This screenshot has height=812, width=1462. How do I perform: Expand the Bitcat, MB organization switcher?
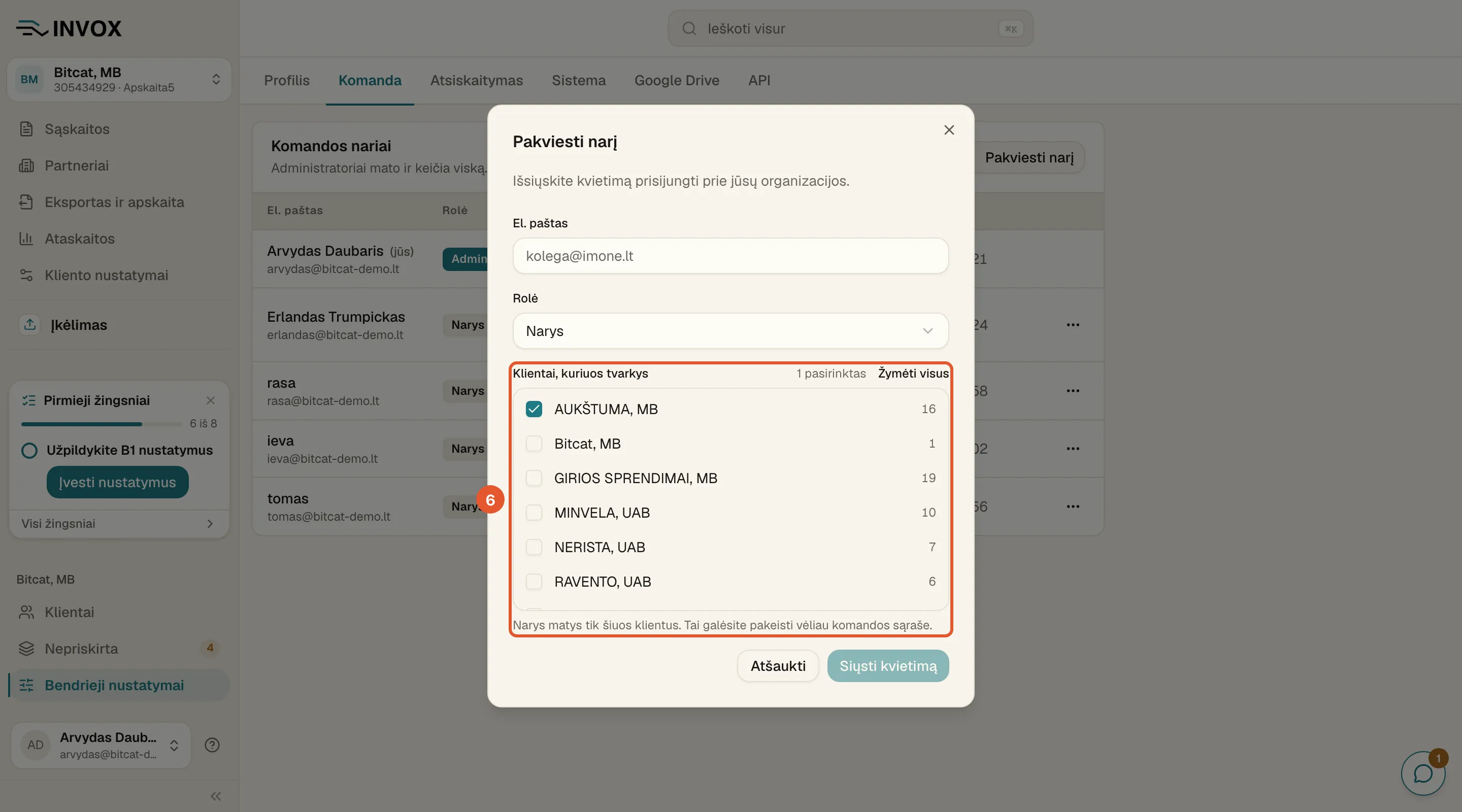pyautogui.click(x=119, y=80)
